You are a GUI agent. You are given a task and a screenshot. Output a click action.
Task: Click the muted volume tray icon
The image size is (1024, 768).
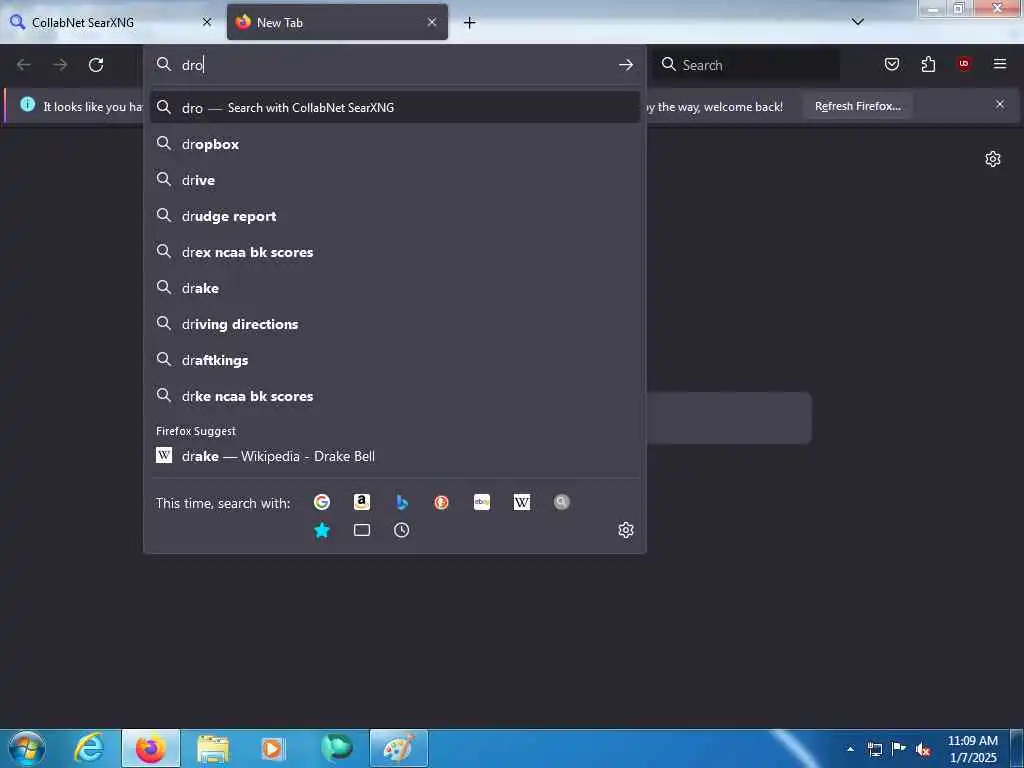(923, 749)
